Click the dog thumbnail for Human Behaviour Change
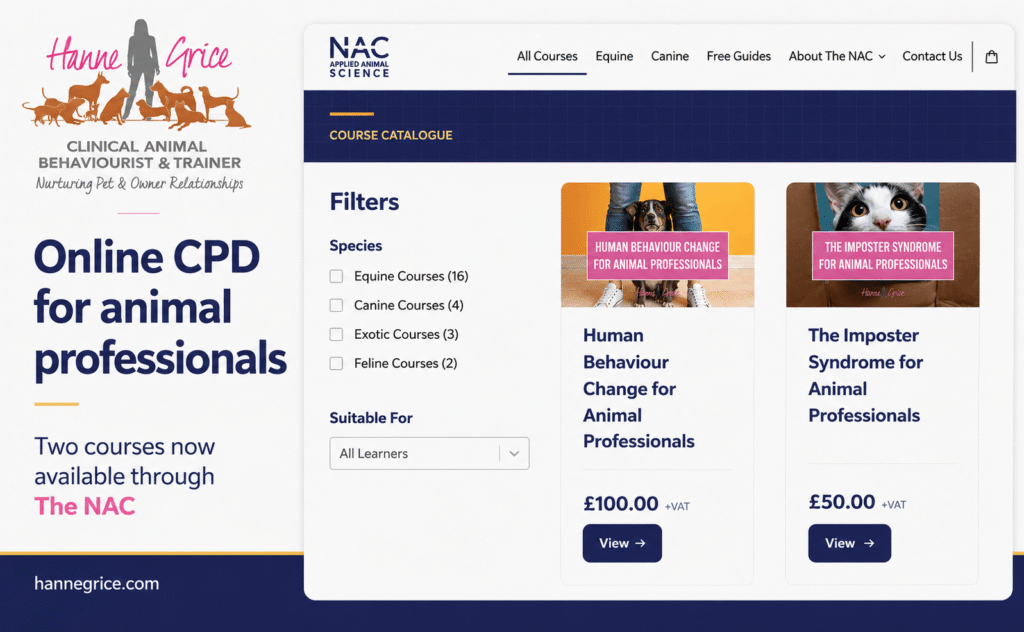Viewport: 1024px width, 632px height. tap(658, 245)
